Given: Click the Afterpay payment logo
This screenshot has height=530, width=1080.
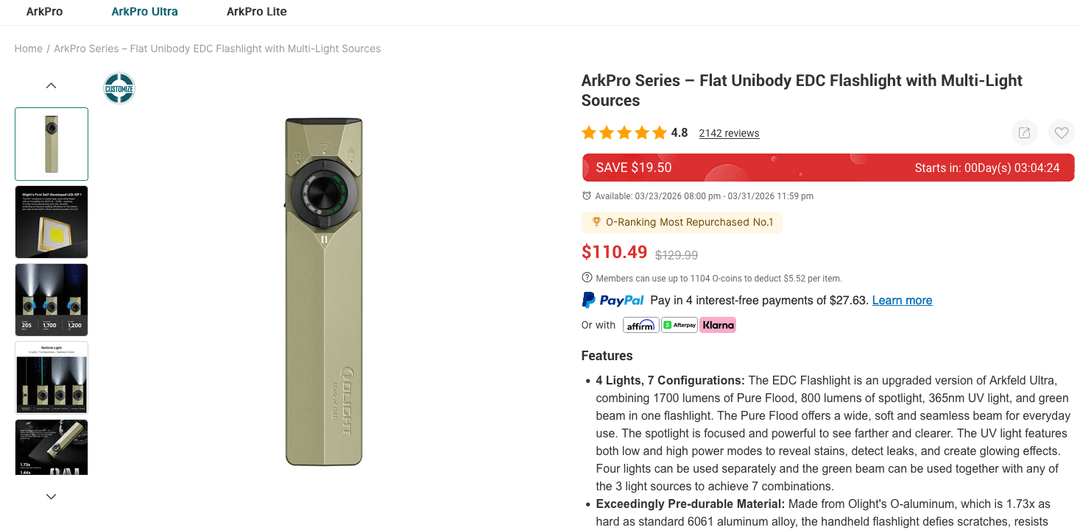Looking at the screenshot, I should coord(679,325).
